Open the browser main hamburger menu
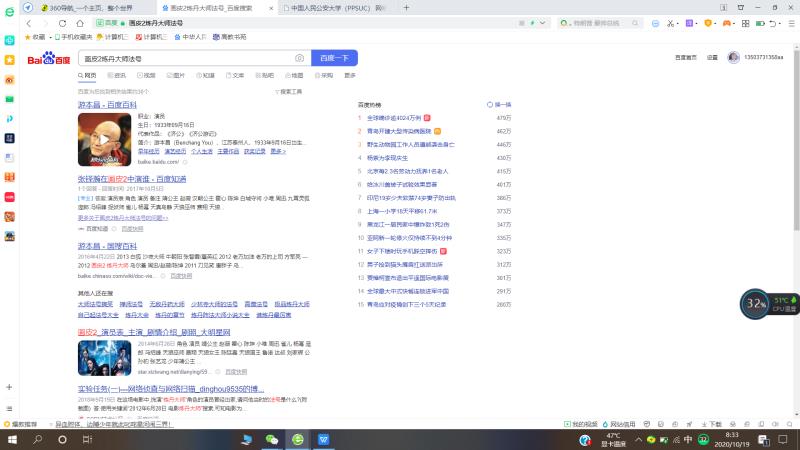The width and height of the screenshot is (800, 450). [x=791, y=23]
